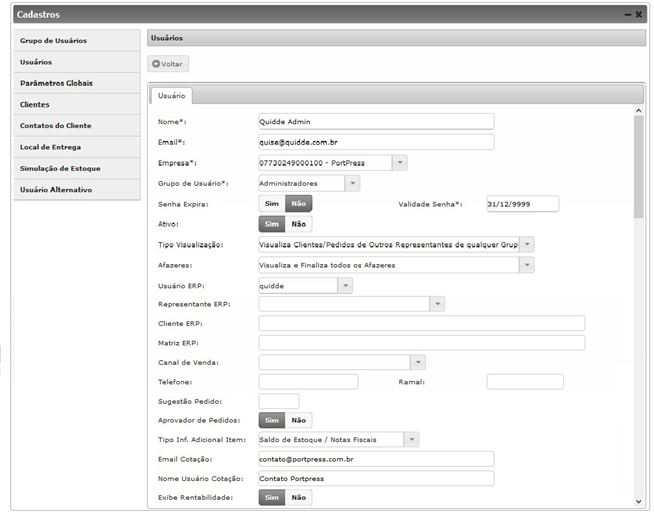654x513 pixels.
Task: Select the Usuário tab
Action: click(x=171, y=96)
